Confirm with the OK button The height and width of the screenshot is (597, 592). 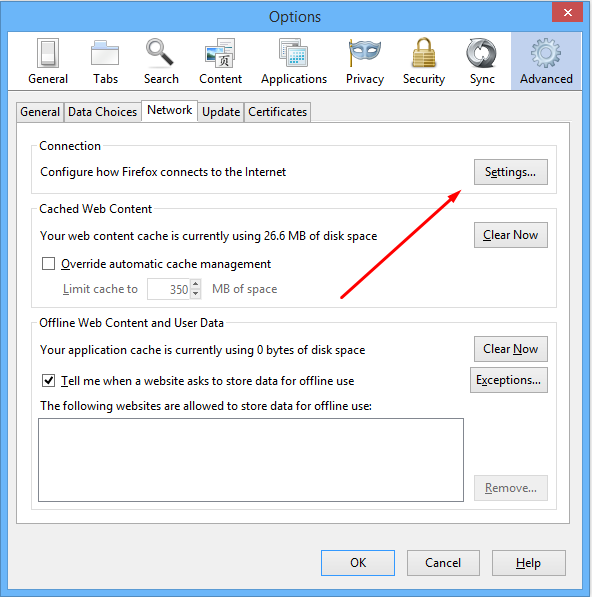[358, 563]
